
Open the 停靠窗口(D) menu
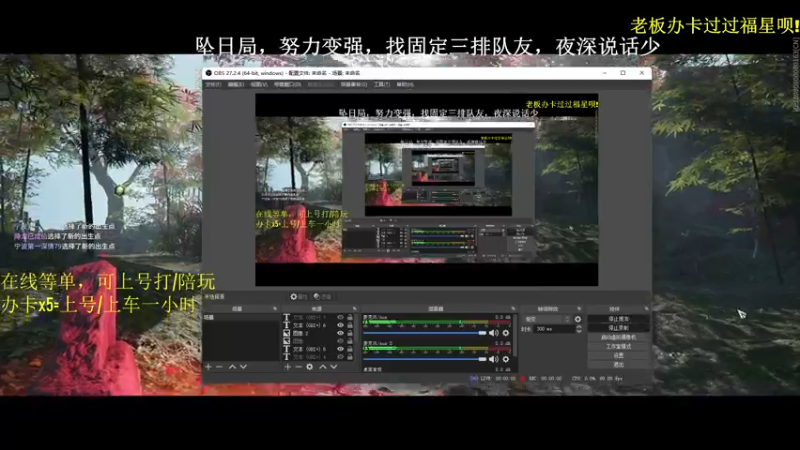[288, 84]
